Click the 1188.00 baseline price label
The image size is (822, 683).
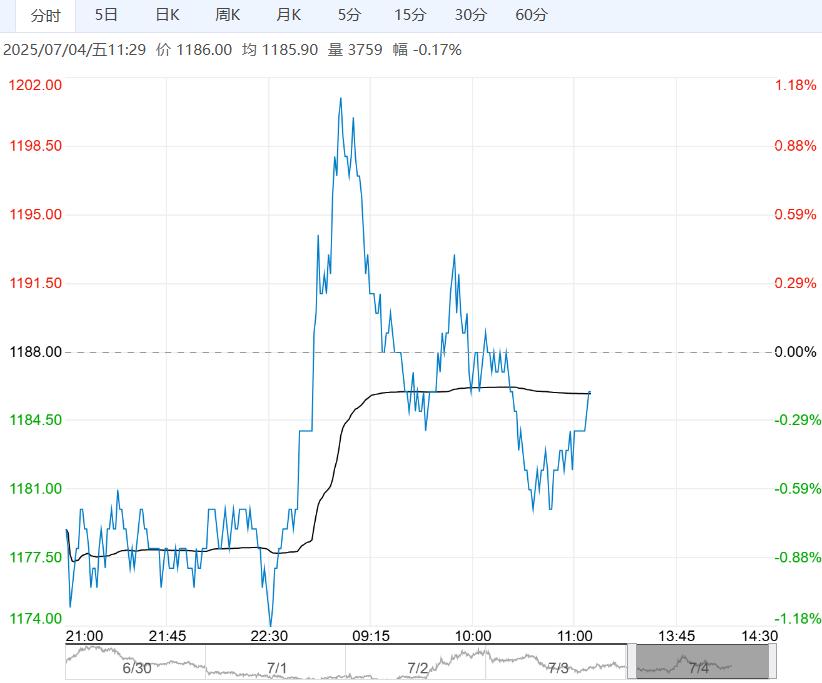pos(35,352)
